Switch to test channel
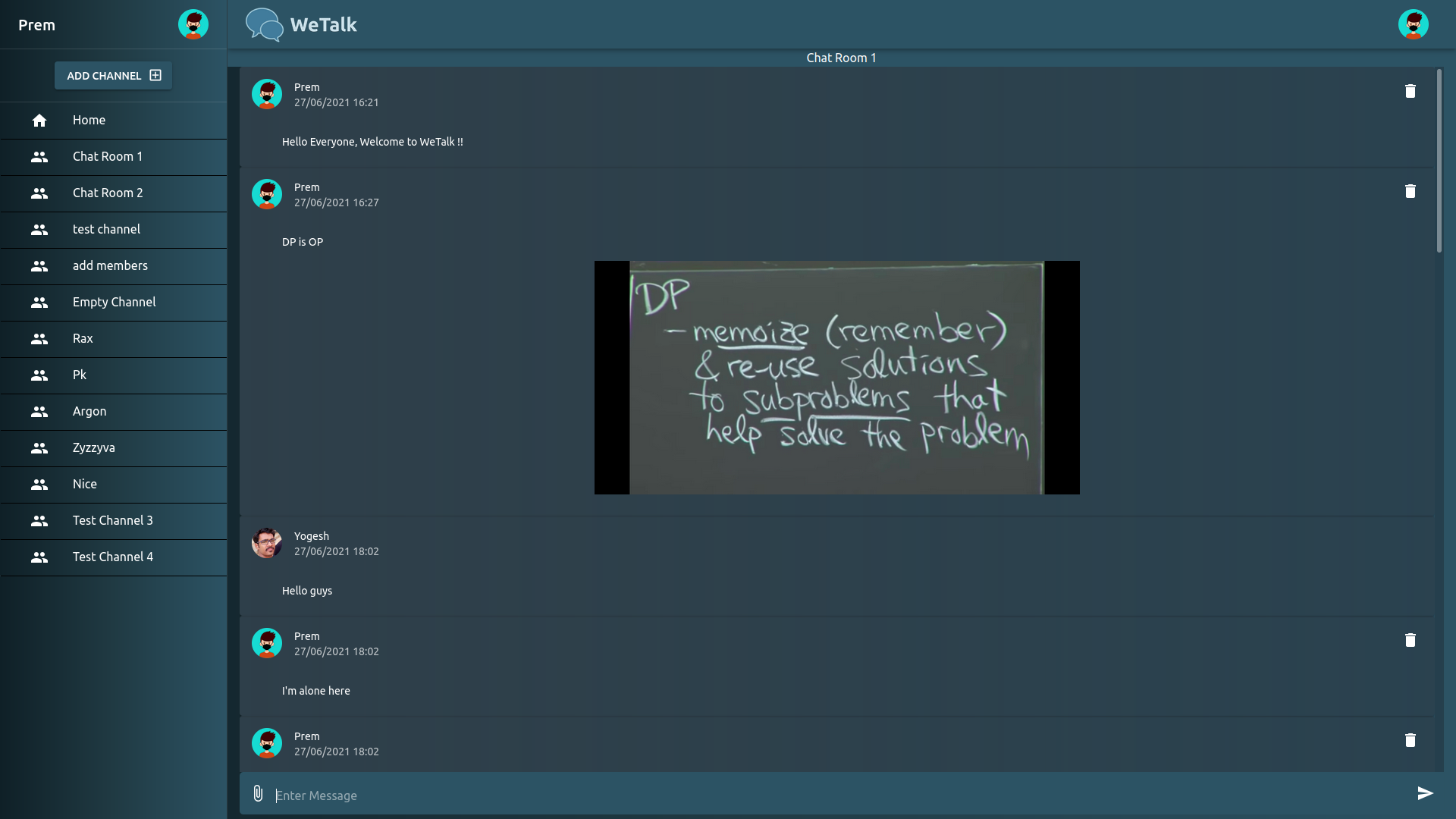The width and height of the screenshot is (1456, 819). click(106, 229)
